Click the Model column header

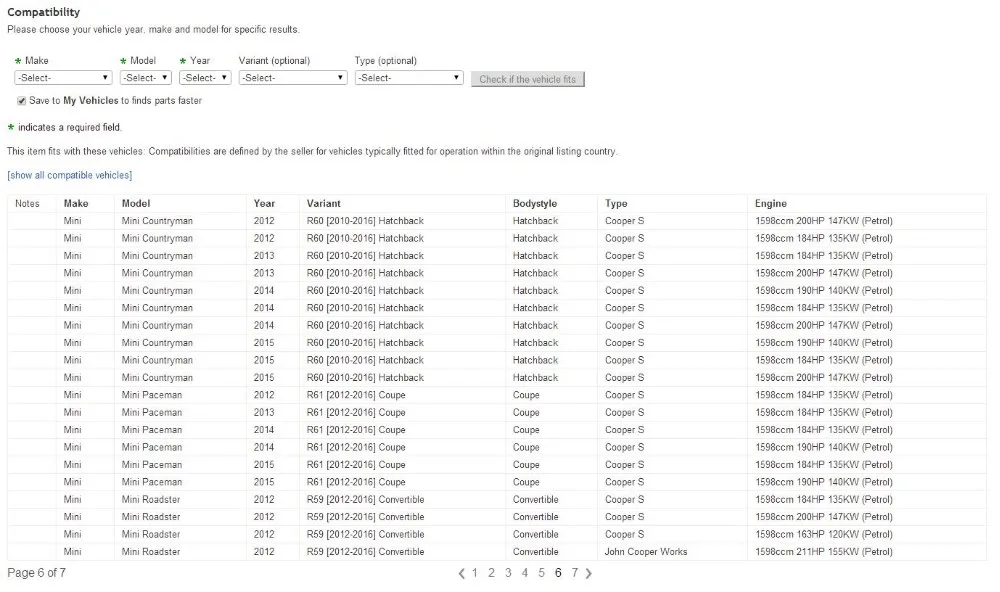(x=136, y=204)
